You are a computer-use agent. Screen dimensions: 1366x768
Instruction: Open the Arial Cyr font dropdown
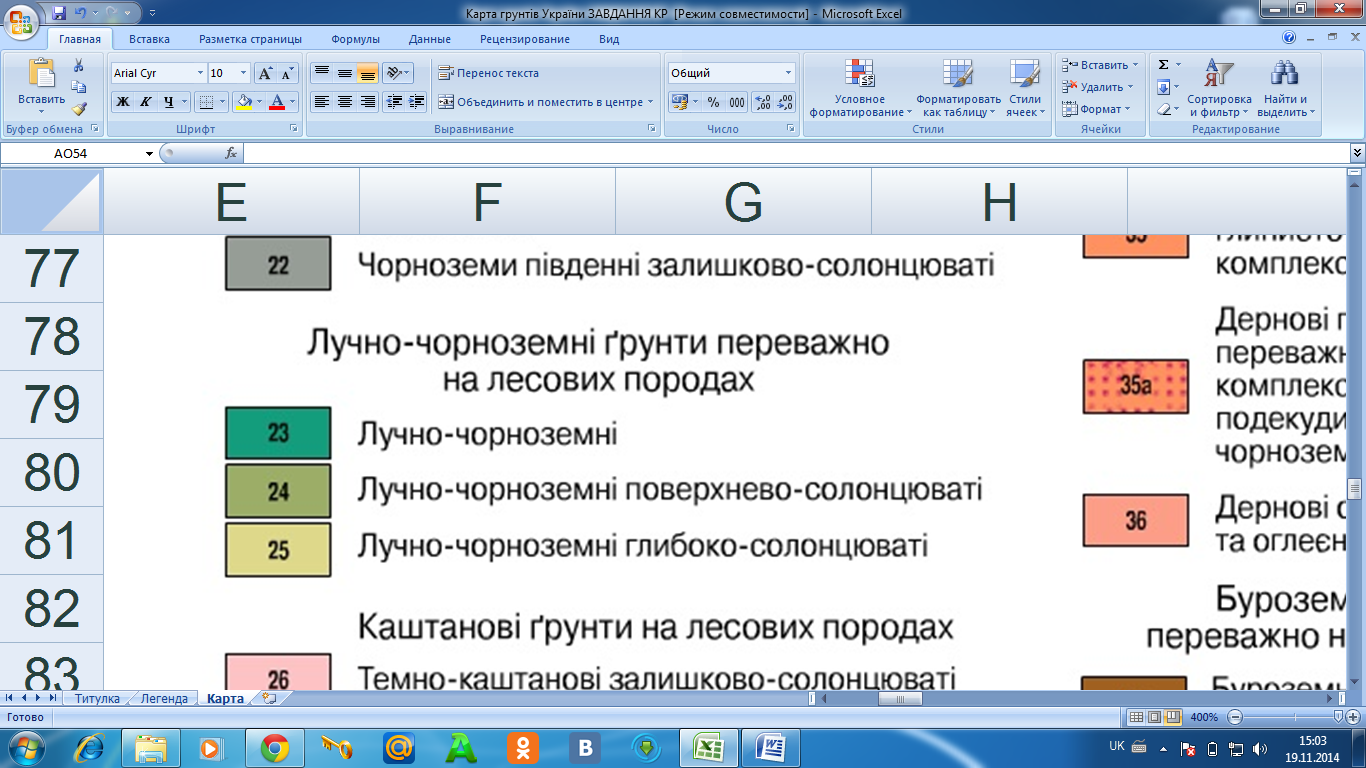[198, 73]
